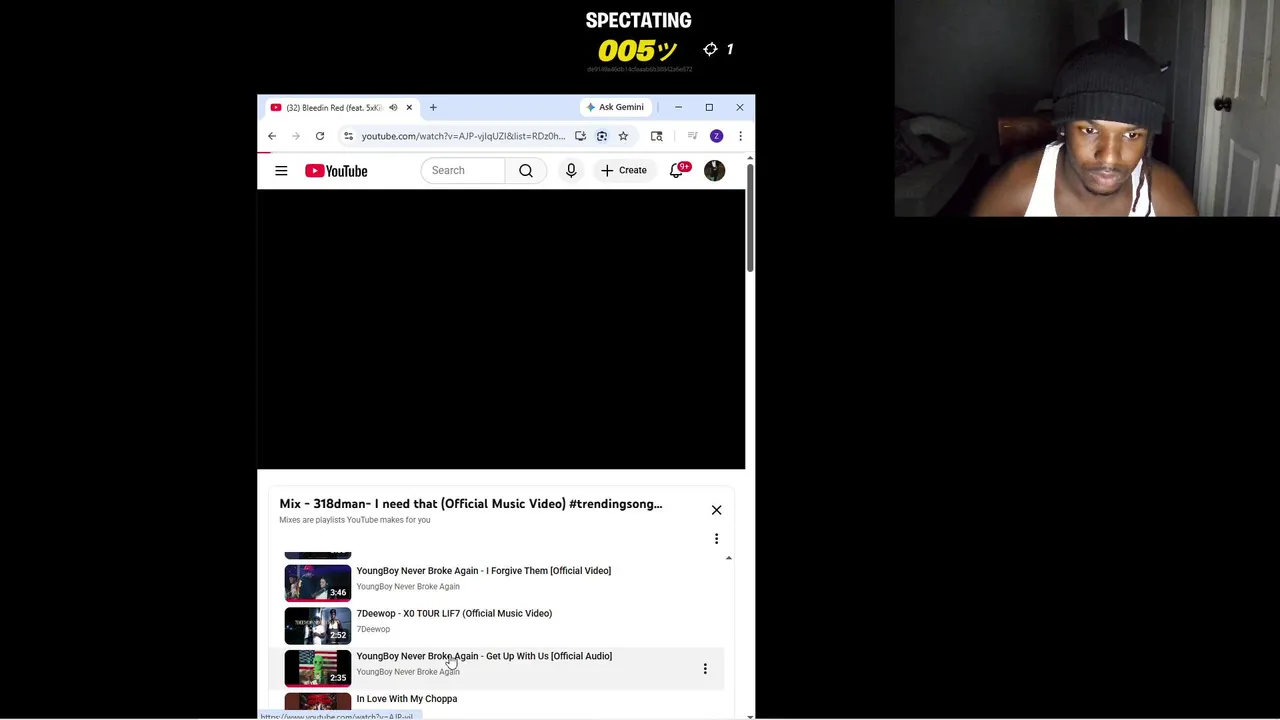Start voice search with microphone icon
1280x720 pixels.
coord(571,171)
